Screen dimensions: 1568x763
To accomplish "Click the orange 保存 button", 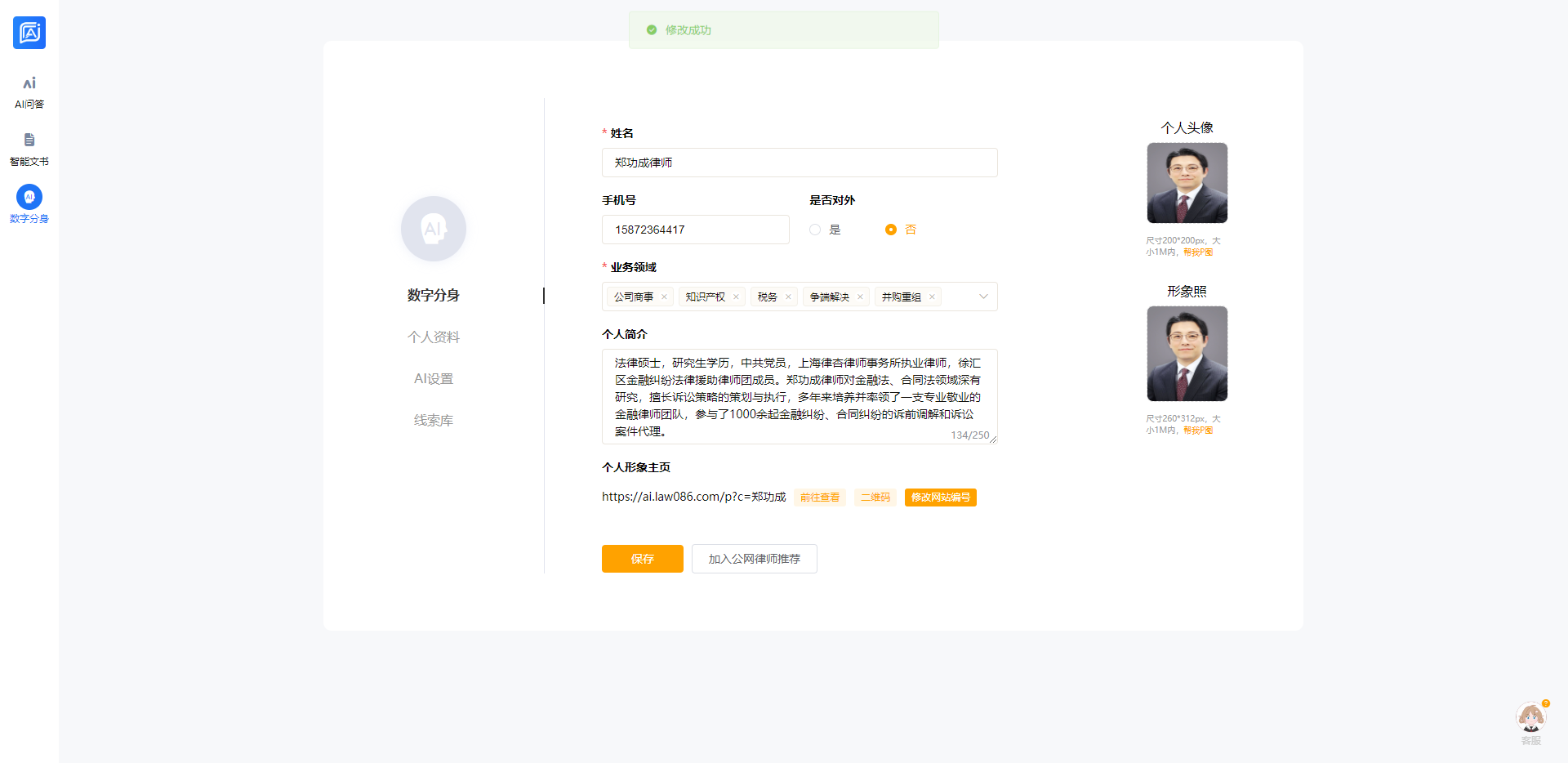I will (642, 559).
